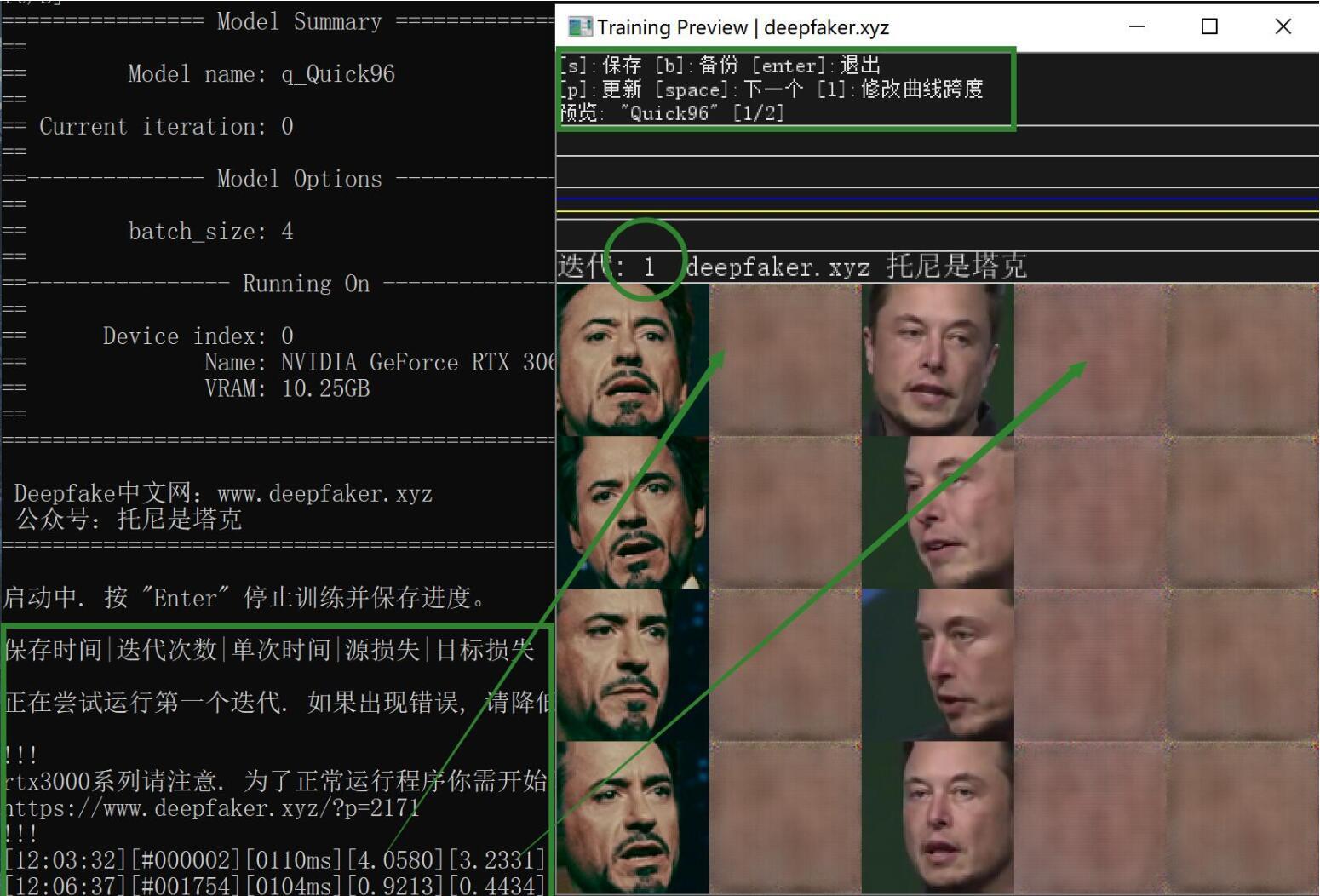Select fourth-row bearded man face thumbnail

pos(633,818)
